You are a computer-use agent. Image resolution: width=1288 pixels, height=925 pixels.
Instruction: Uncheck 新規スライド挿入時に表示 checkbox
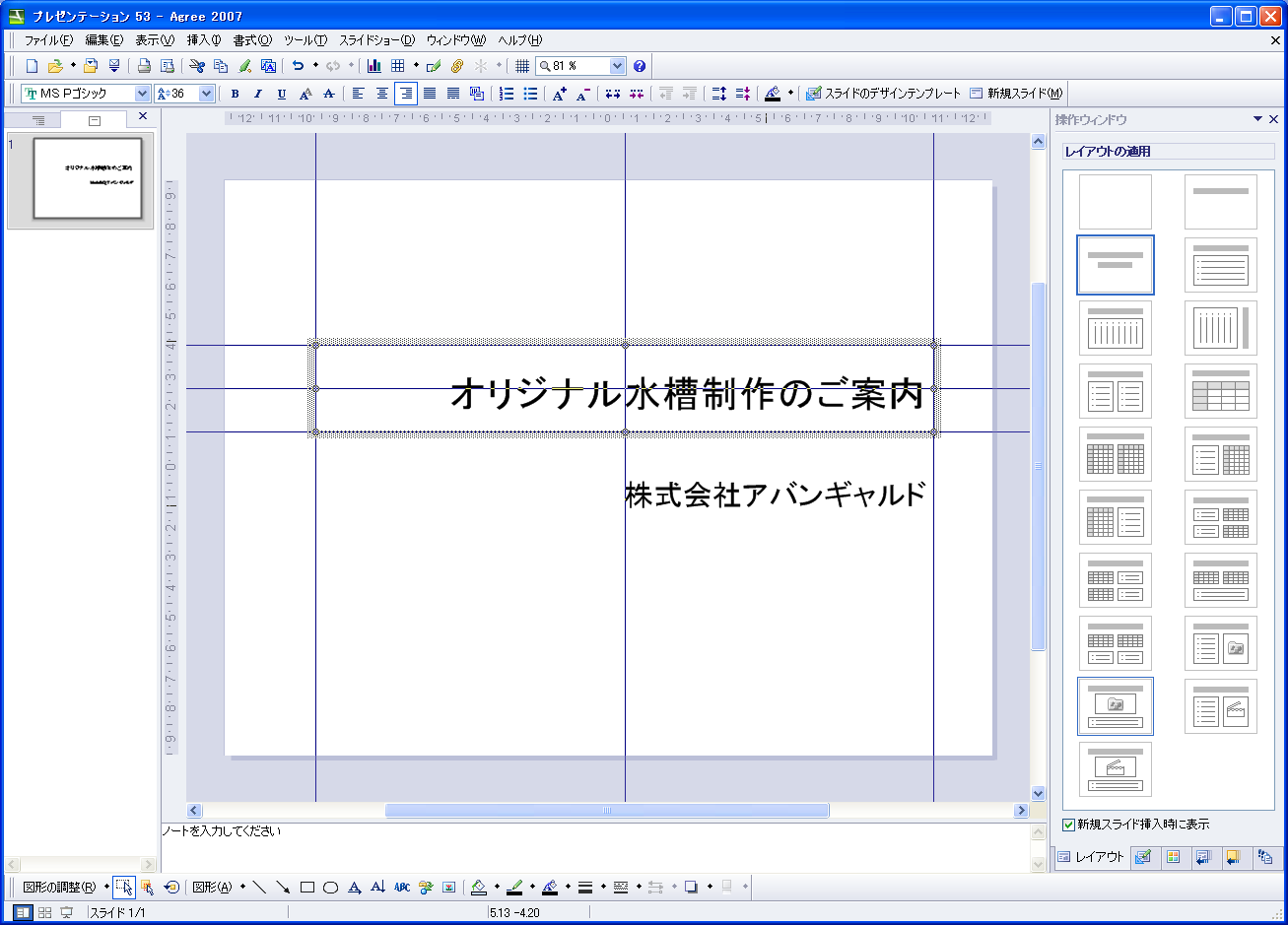1069,825
